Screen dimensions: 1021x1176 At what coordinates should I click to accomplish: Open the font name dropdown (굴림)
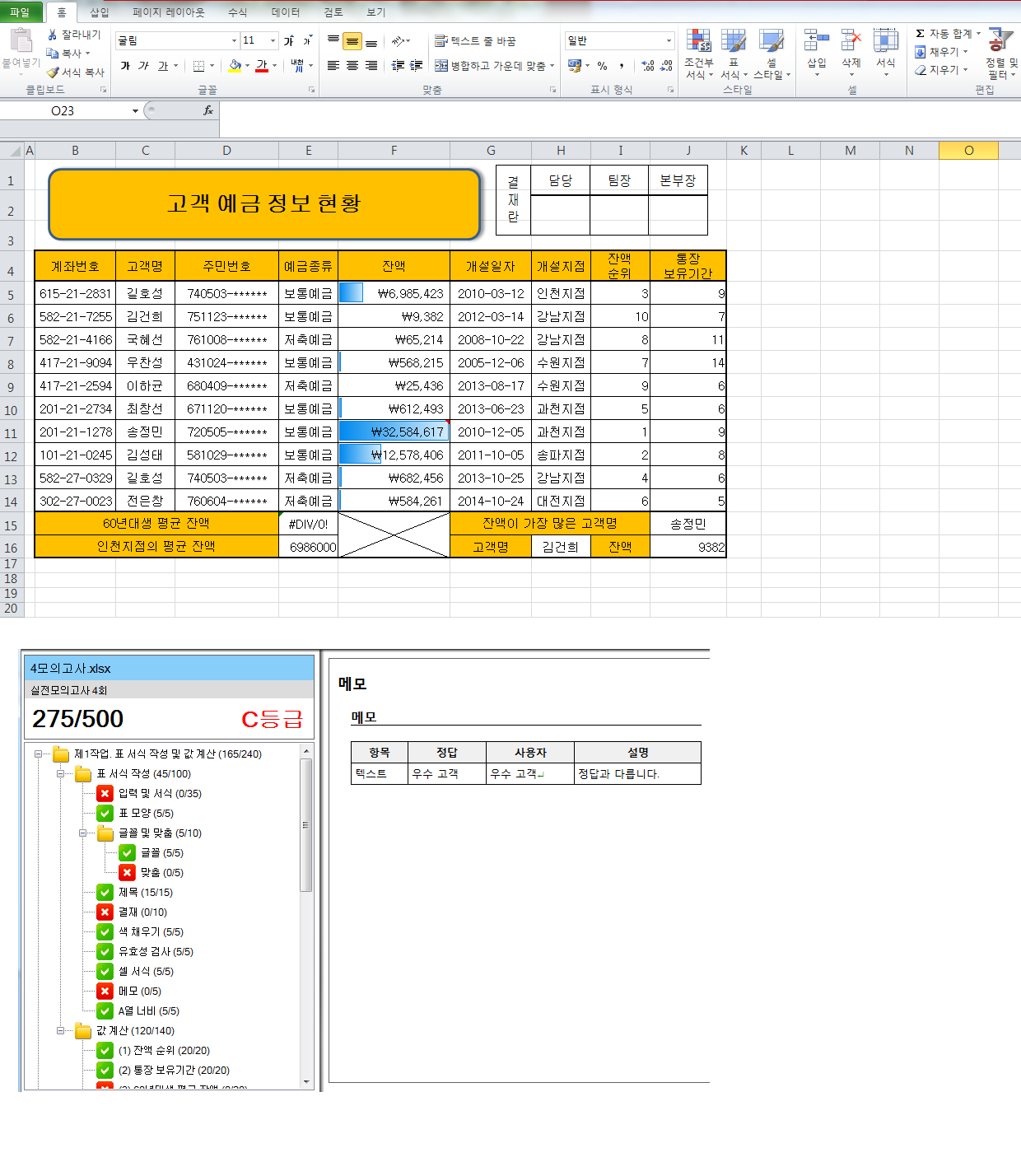click(x=234, y=40)
